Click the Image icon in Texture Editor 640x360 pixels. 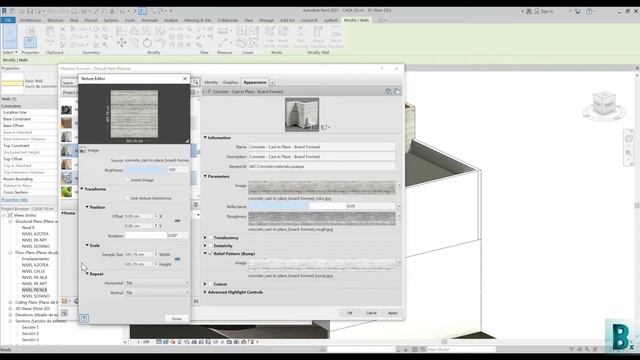[83, 150]
